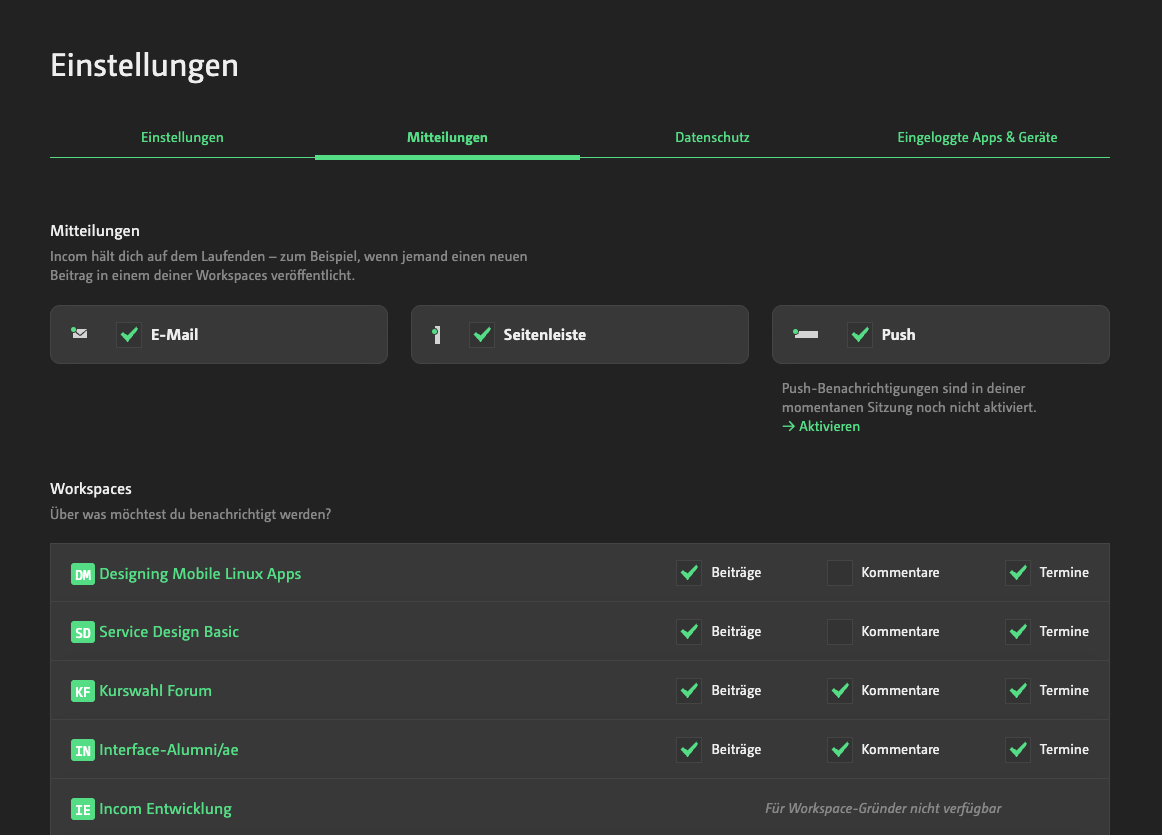Screen dimensions: 1162x835
Task: Open Eingeloggte Apps & Geräte tab
Action: click(977, 137)
